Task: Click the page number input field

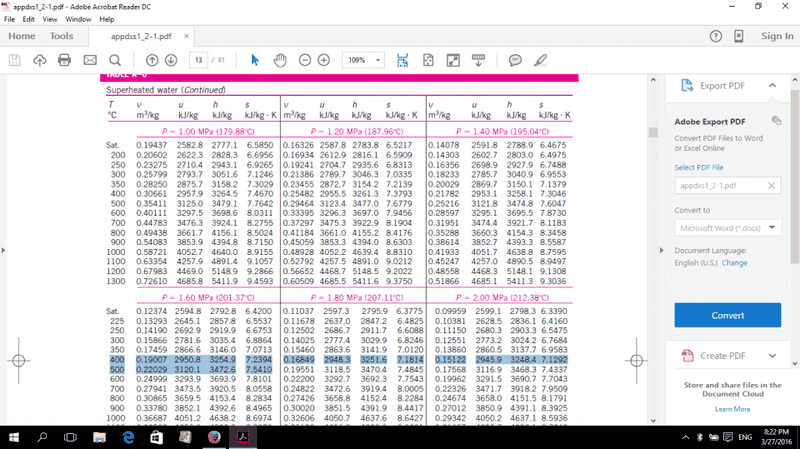Action: [x=200, y=60]
